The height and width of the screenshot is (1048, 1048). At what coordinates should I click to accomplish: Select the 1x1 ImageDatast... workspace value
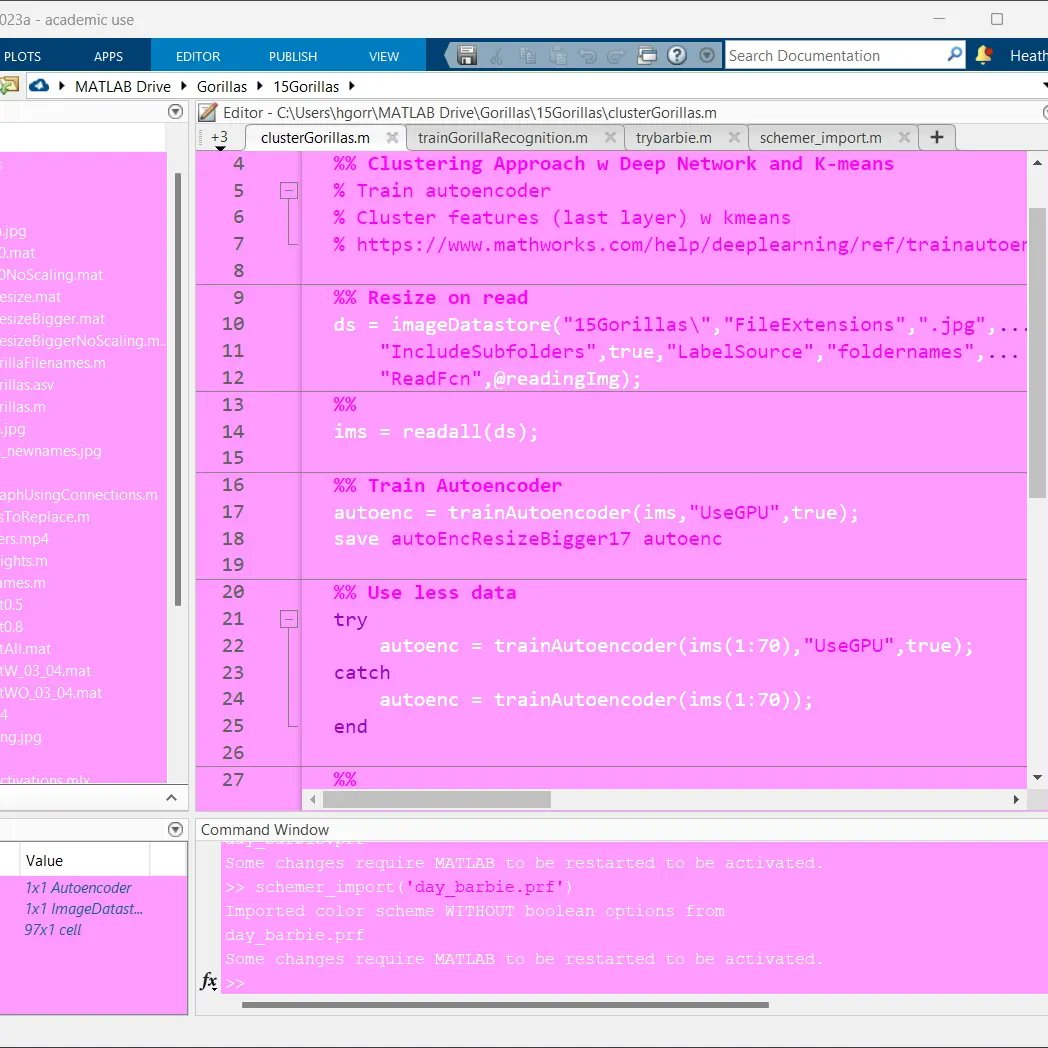click(x=84, y=909)
